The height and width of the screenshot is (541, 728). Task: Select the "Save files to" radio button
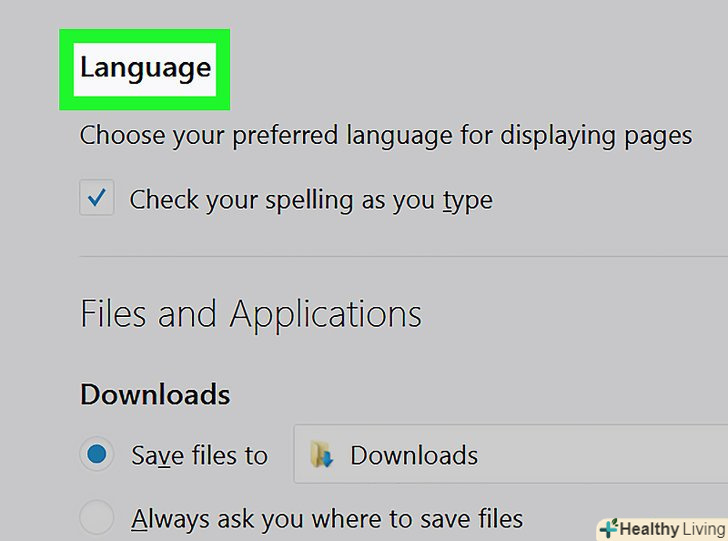click(97, 456)
